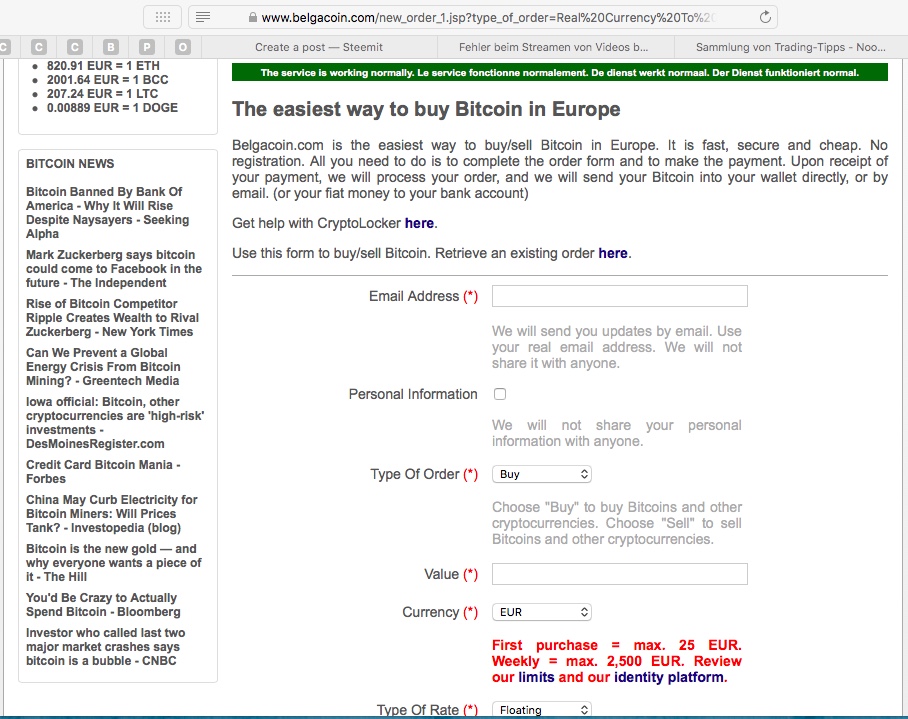Screen dimensions: 908x719
Task: Open the pinned tab labeled O
Action: point(182,47)
